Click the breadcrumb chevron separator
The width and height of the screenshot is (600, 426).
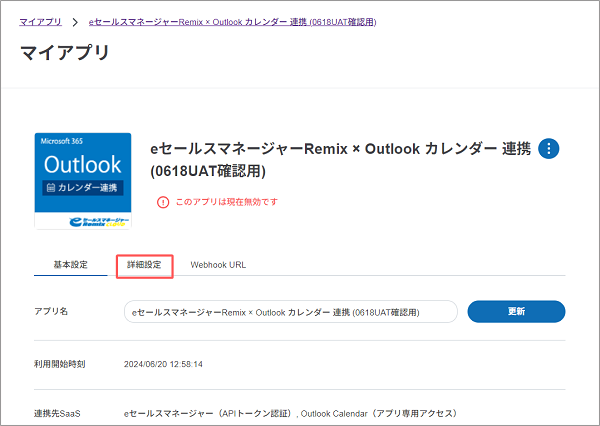75,21
